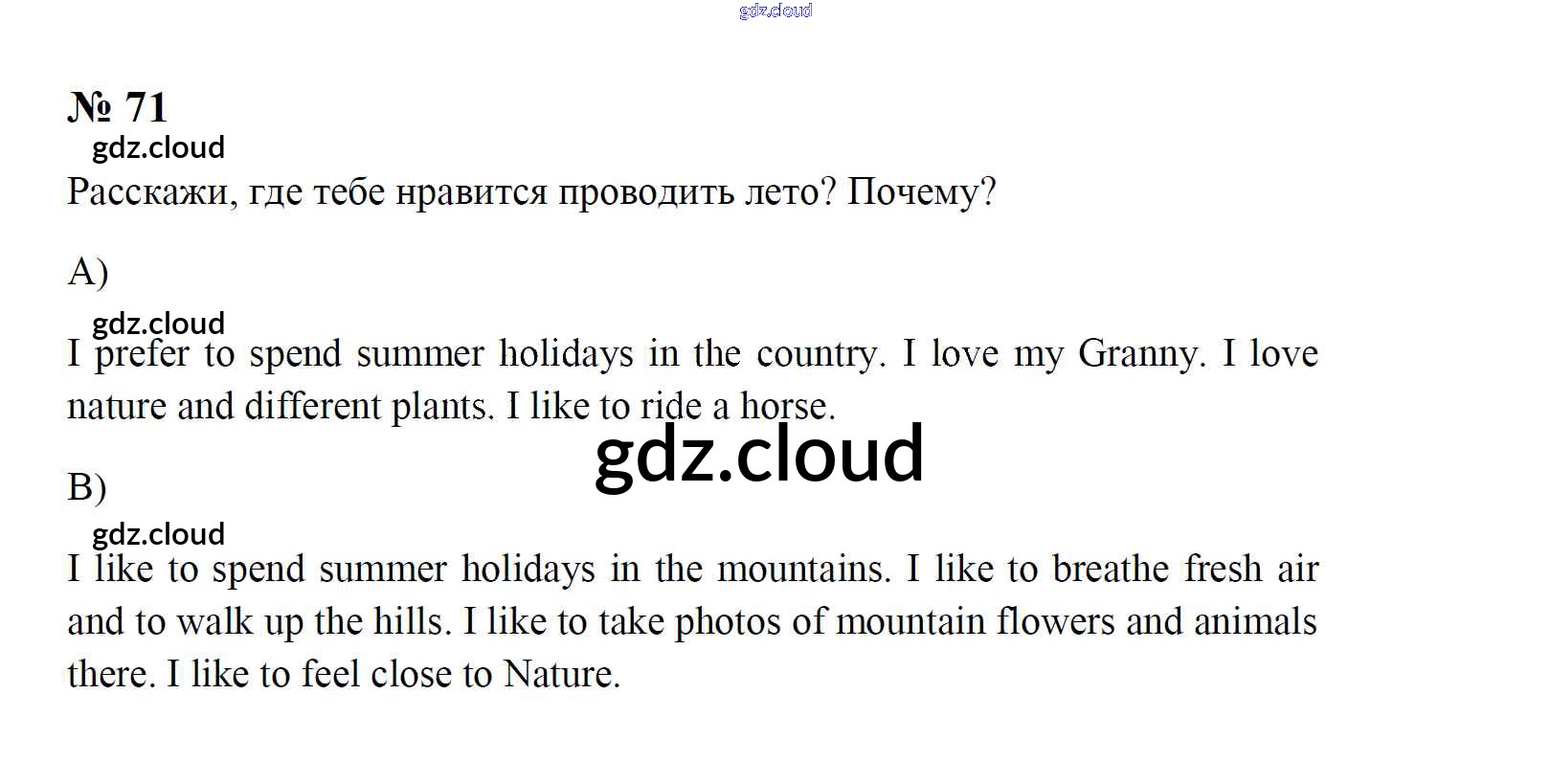
Task: Click the section label B)
Action: tap(87, 487)
